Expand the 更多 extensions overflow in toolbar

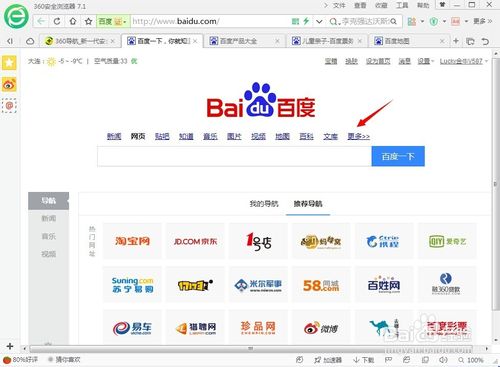(483, 21)
